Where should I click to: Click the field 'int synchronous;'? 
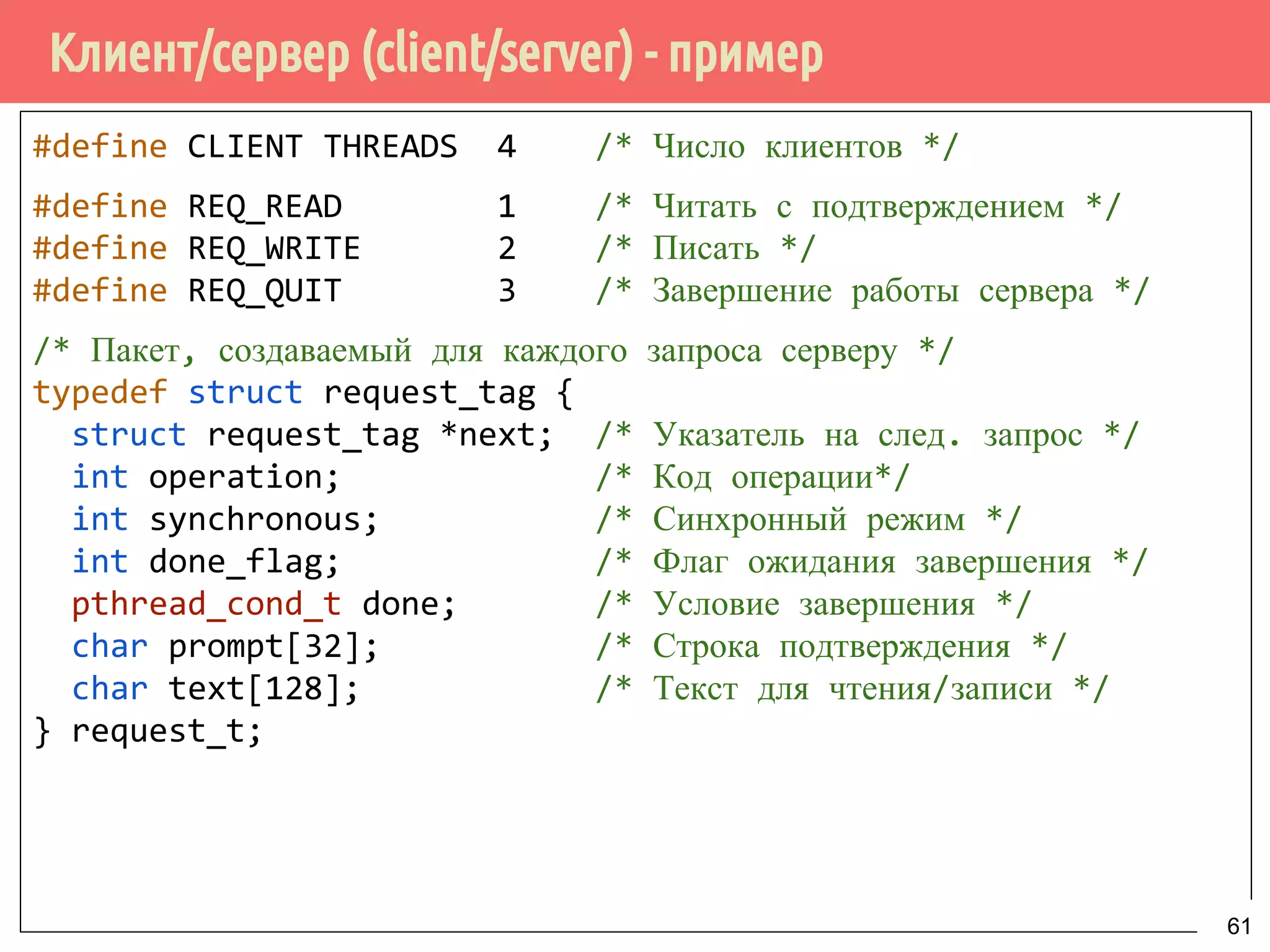click(x=225, y=520)
